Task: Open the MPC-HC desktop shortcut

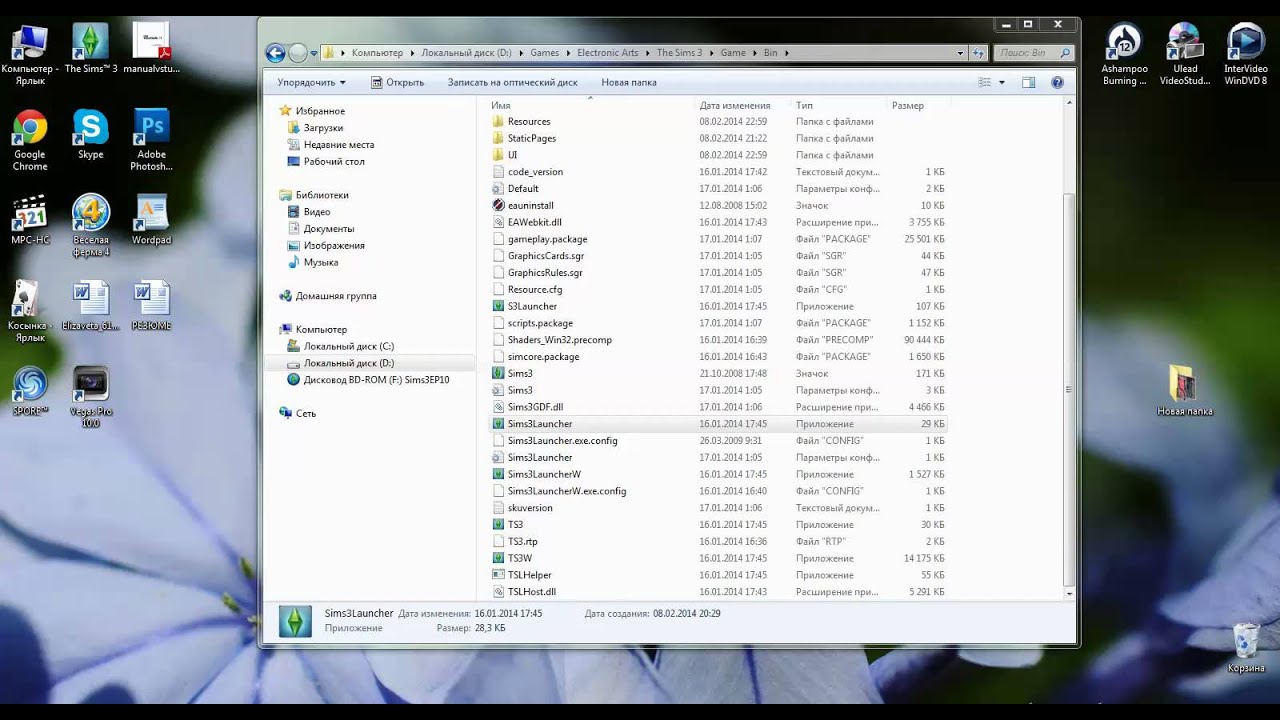Action: (30, 220)
